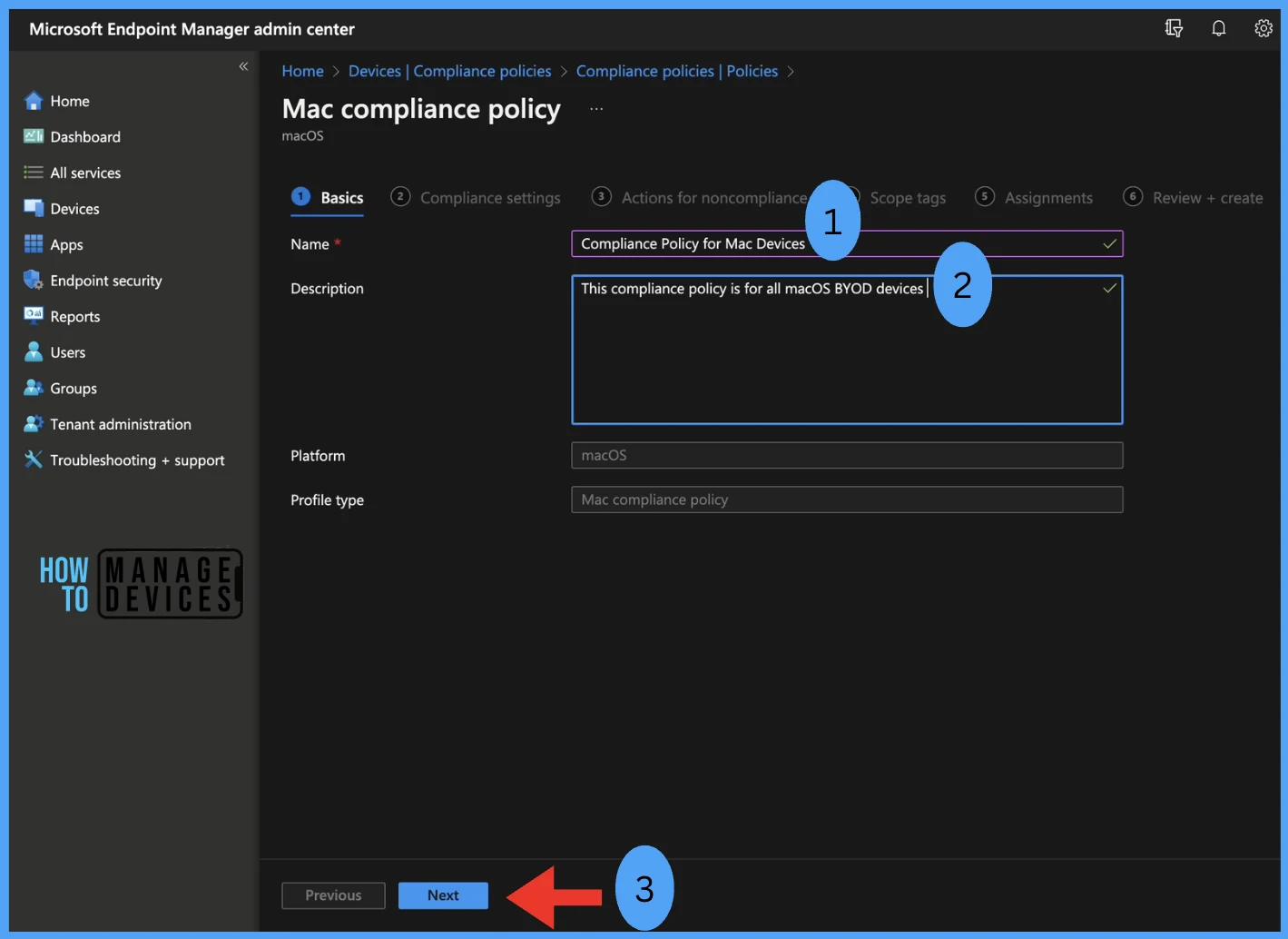Click the Microsoft Endpoint Manager admin center title
This screenshot has width=1288, height=939.
coord(192,29)
